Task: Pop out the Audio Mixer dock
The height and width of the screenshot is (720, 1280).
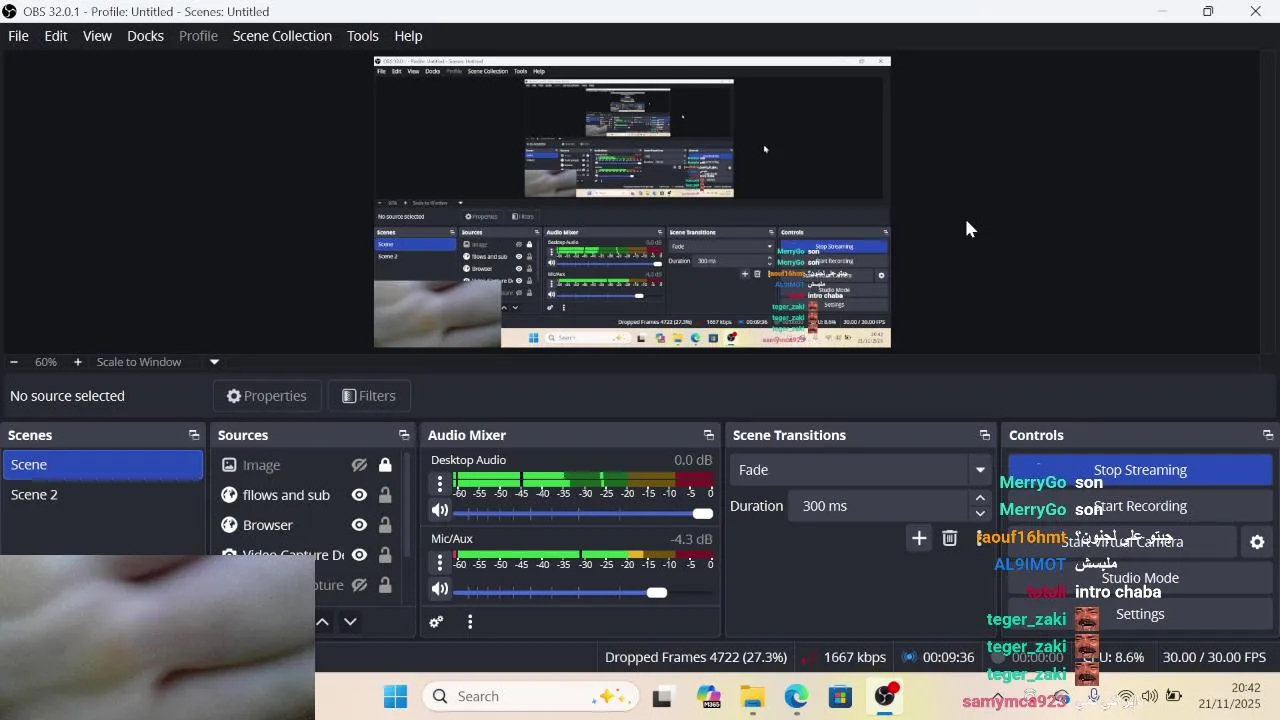Action: pyautogui.click(x=709, y=435)
